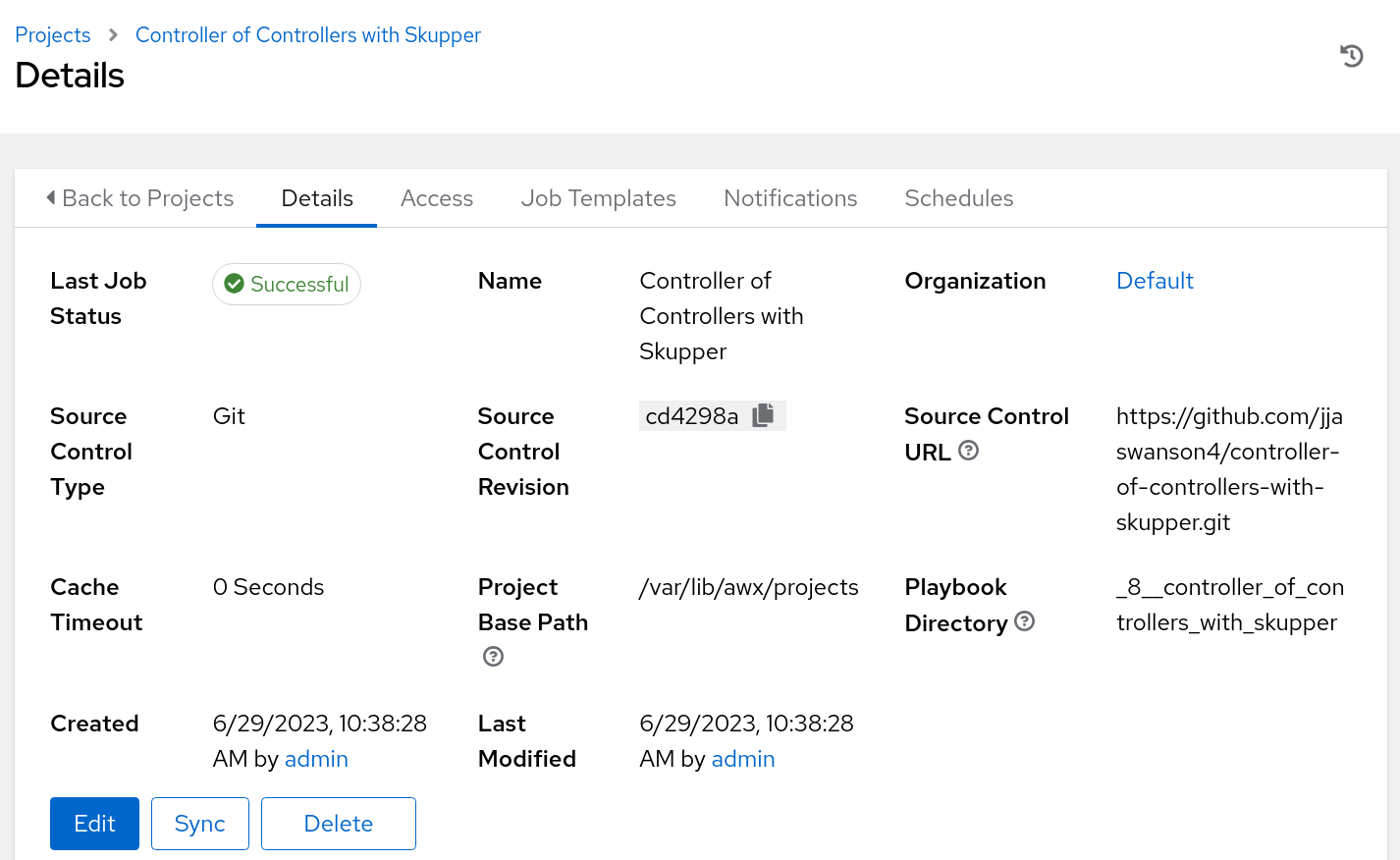Show help for Playbook Directory
This screenshot has width=1400, height=860.
pyautogui.click(x=1024, y=621)
